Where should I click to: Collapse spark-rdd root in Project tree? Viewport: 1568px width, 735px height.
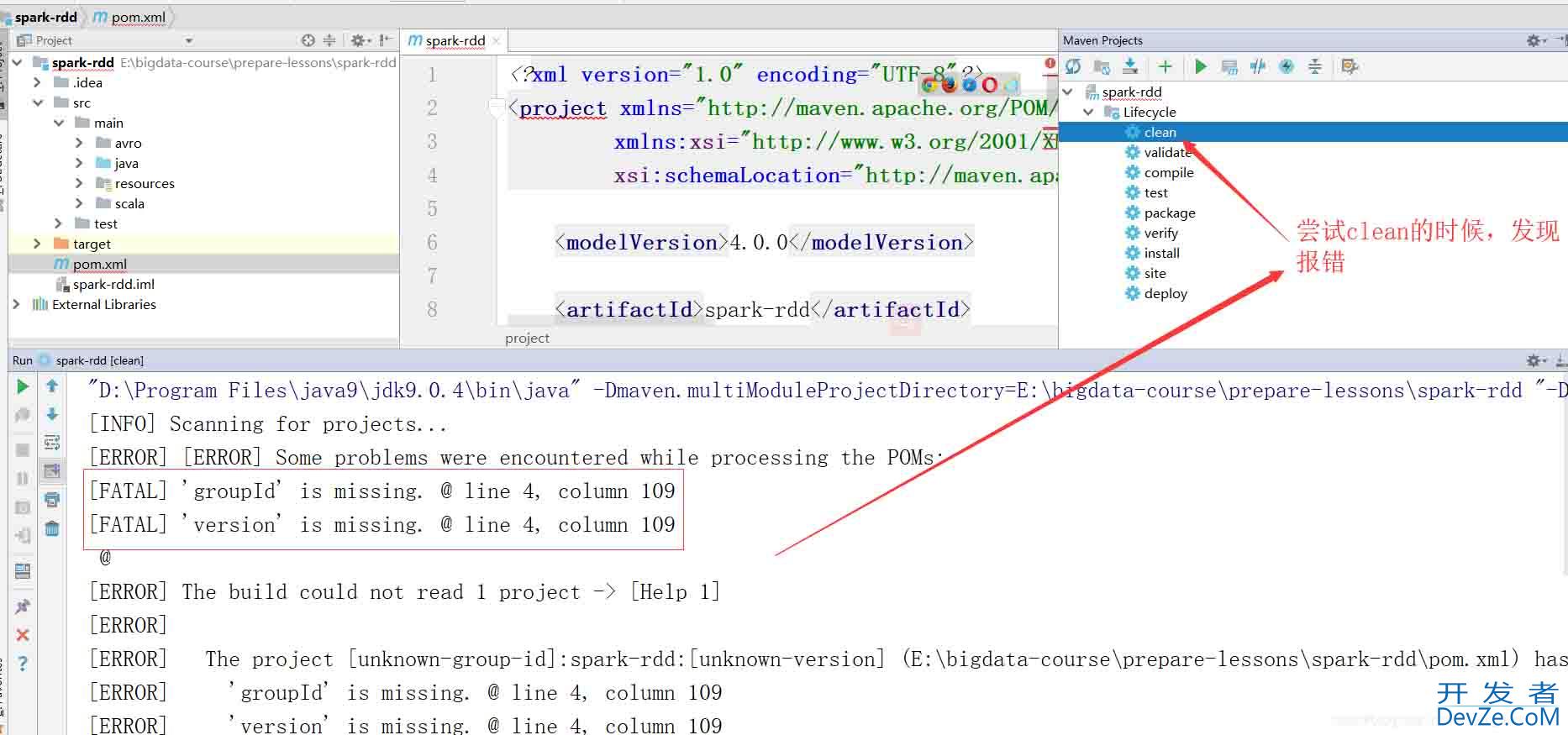point(17,62)
